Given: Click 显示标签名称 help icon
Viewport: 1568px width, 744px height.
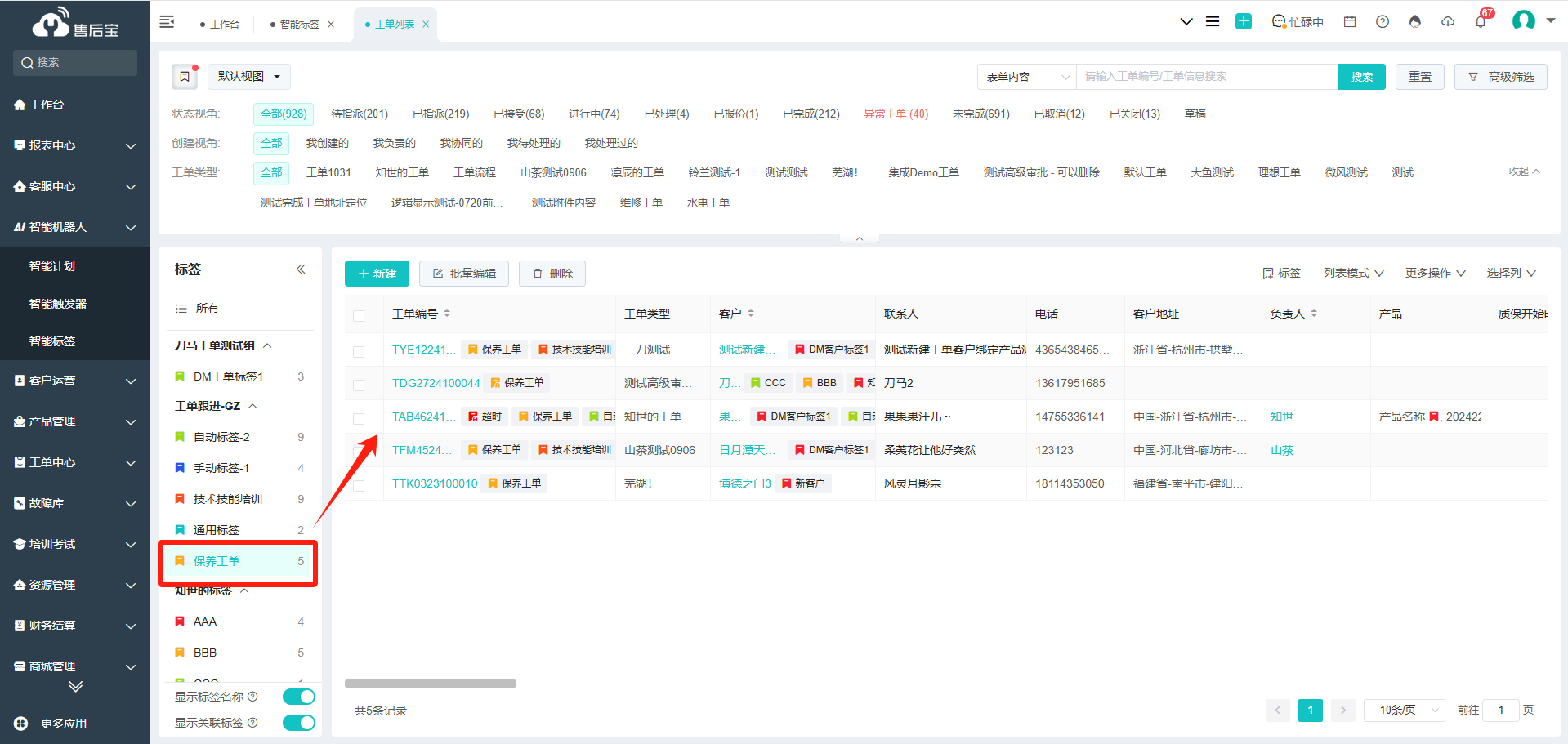Looking at the screenshot, I should pyautogui.click(x=252, y=697).
